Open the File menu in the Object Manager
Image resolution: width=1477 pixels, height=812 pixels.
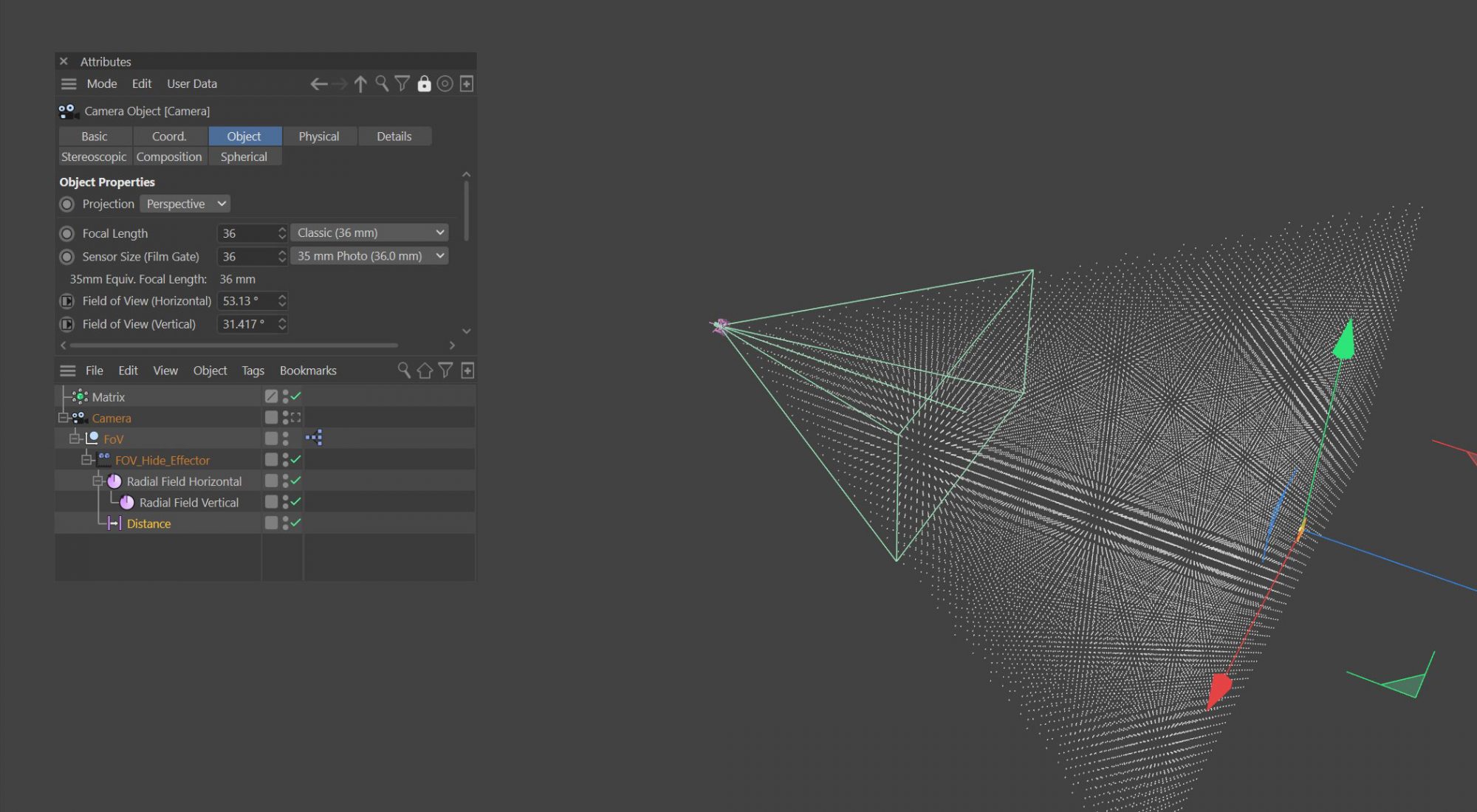94,370
